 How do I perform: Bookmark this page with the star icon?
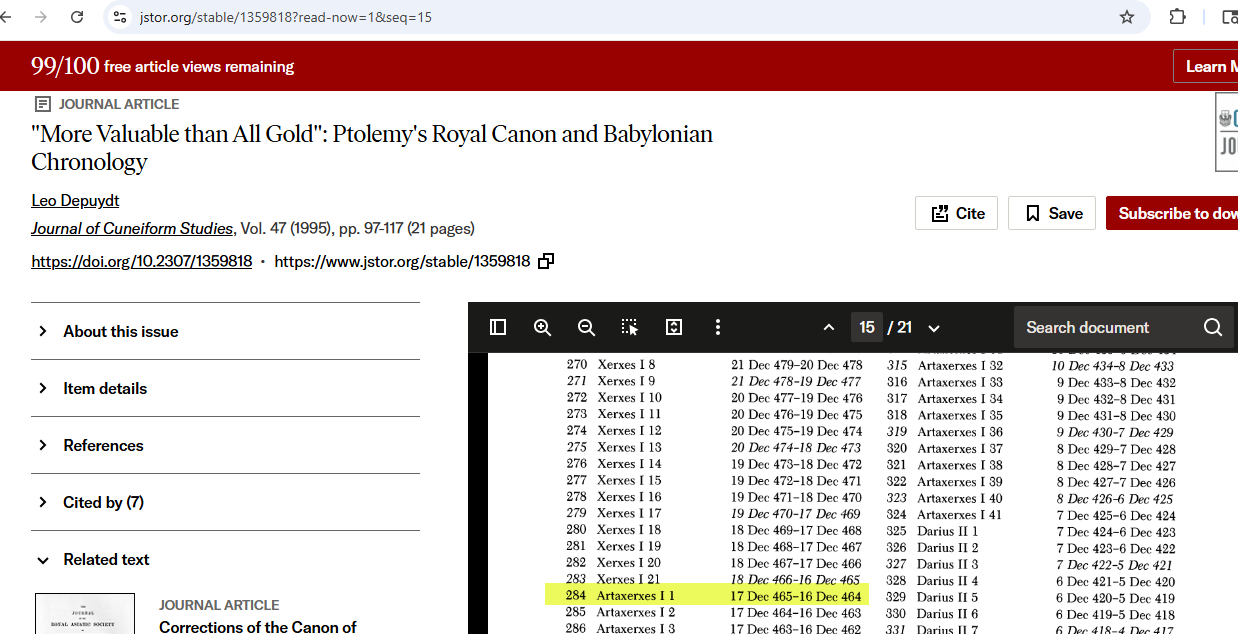point(1127,17)
